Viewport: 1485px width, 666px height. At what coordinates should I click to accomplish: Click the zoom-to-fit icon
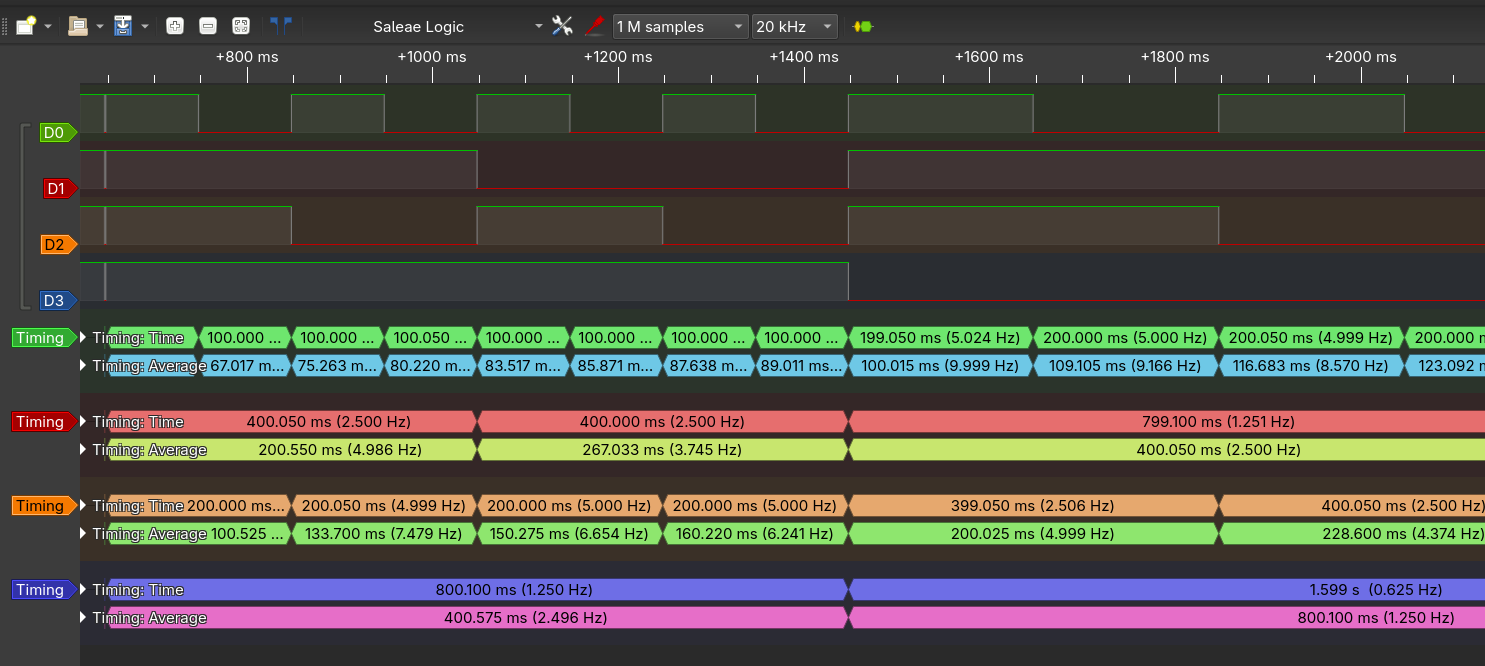(x=240, y=26)
